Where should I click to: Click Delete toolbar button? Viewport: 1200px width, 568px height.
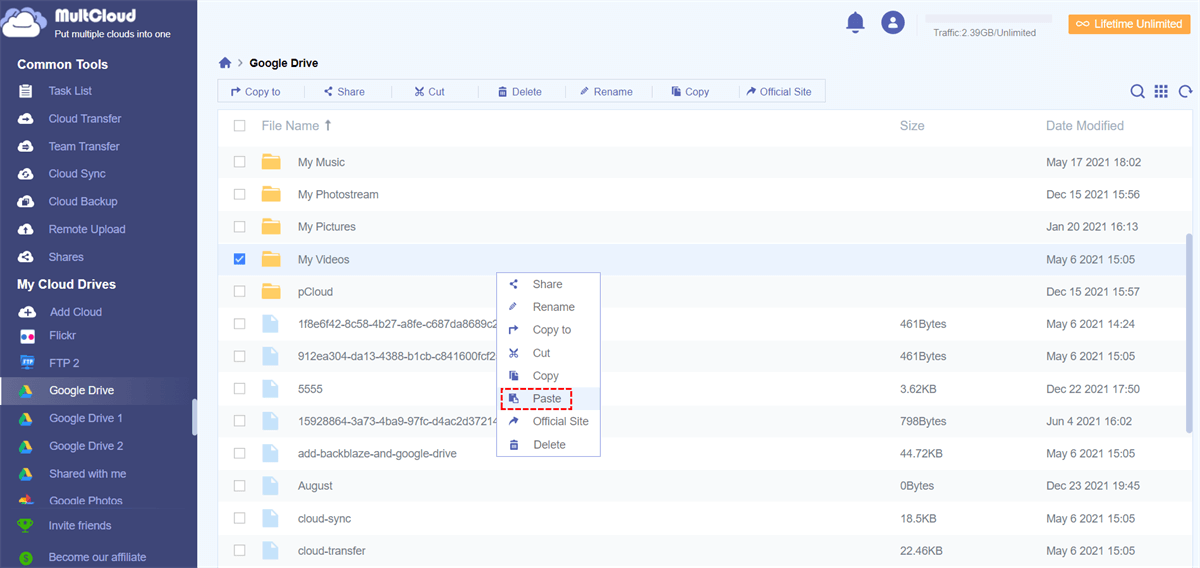(519, 92)
